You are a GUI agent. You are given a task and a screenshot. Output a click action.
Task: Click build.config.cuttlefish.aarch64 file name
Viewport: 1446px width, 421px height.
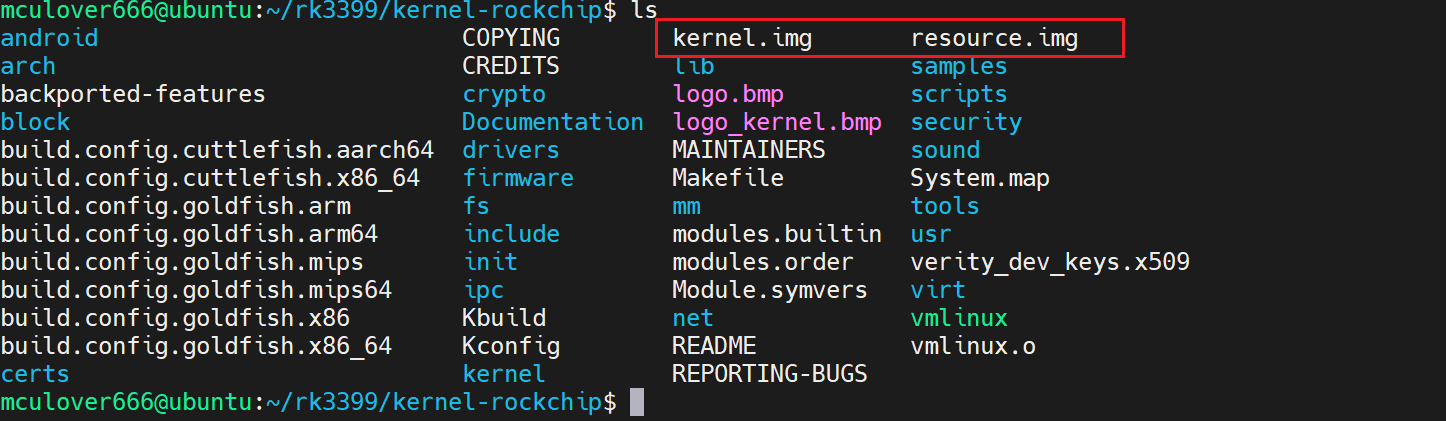pos(217,151)
